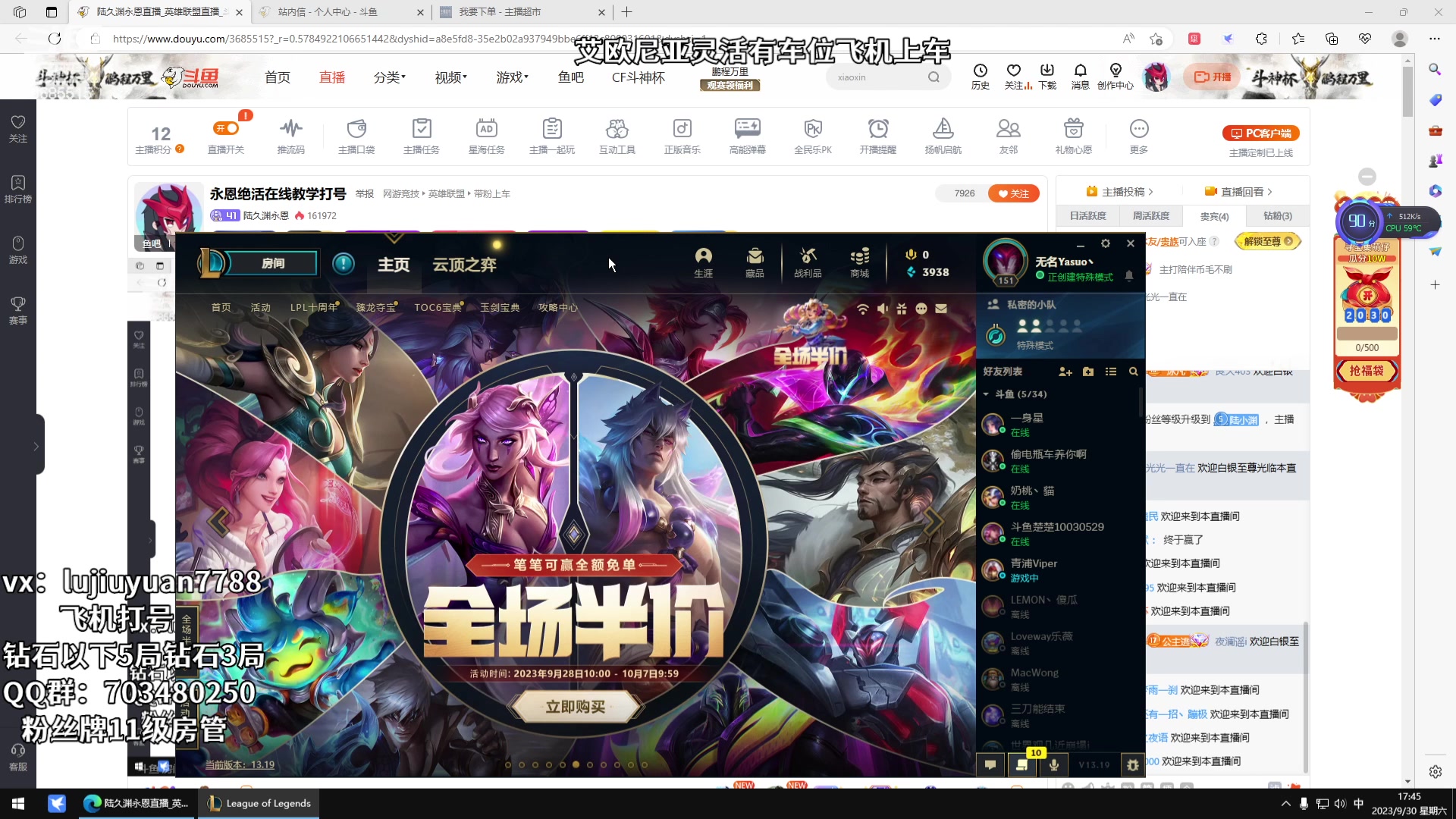This screenshot has width=1456, height=819.
Task: Click the add friend icon in 好友列表
Action: pyautogui.click(x=1065, y=372)
